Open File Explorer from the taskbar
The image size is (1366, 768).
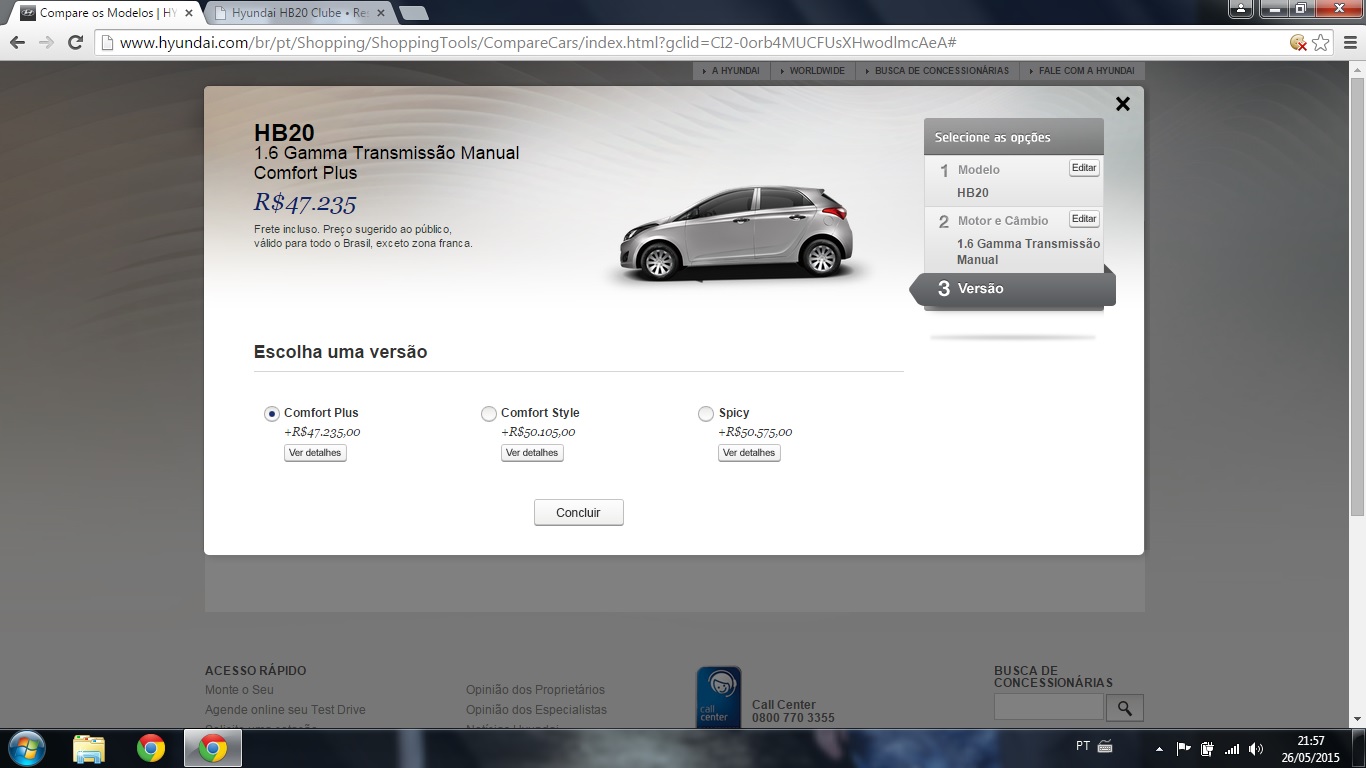click(89, 748)
